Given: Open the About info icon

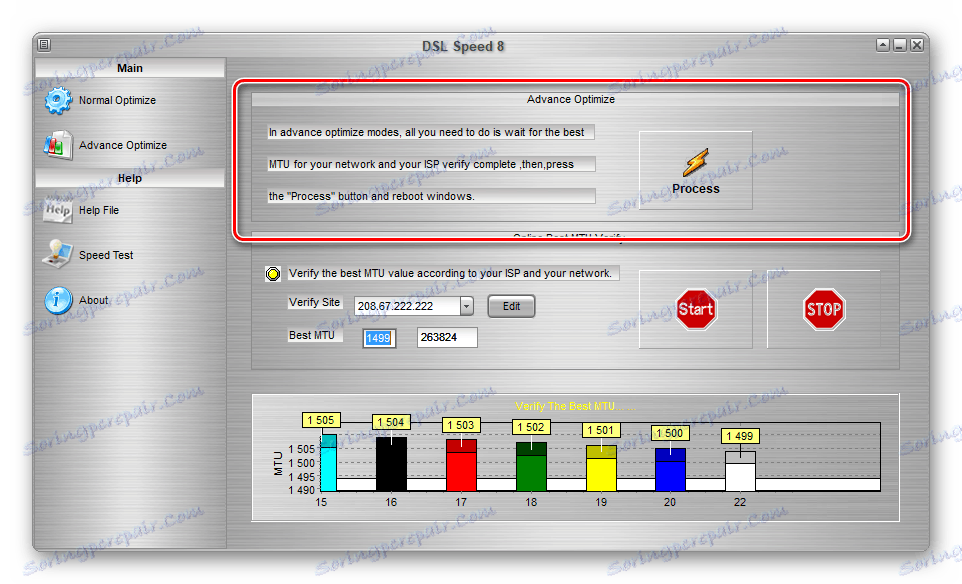Looking at the screenshot, I should (58, 301).
